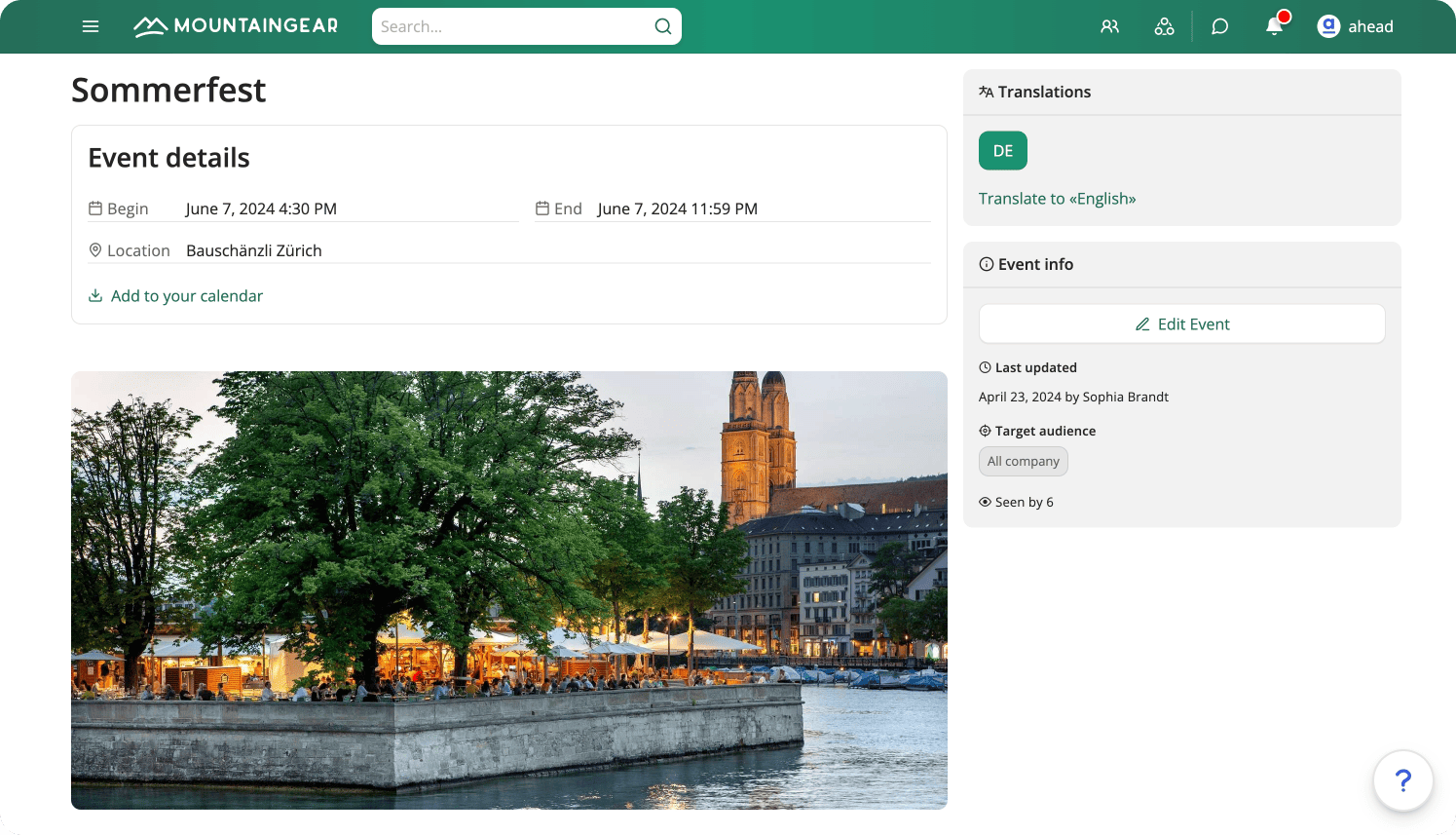
Task: Open the notifications bell
Action: pos(1275,26)
